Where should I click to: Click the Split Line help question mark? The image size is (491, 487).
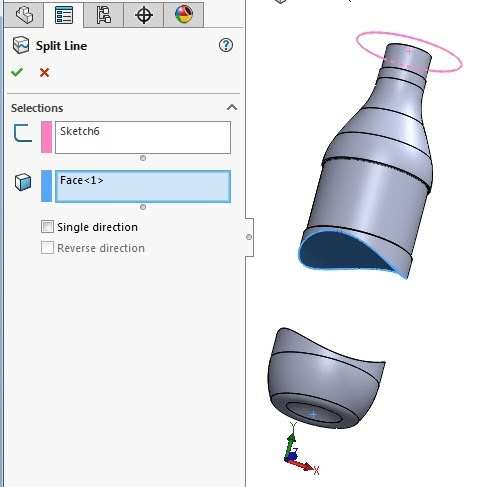(x=226, y=45)
